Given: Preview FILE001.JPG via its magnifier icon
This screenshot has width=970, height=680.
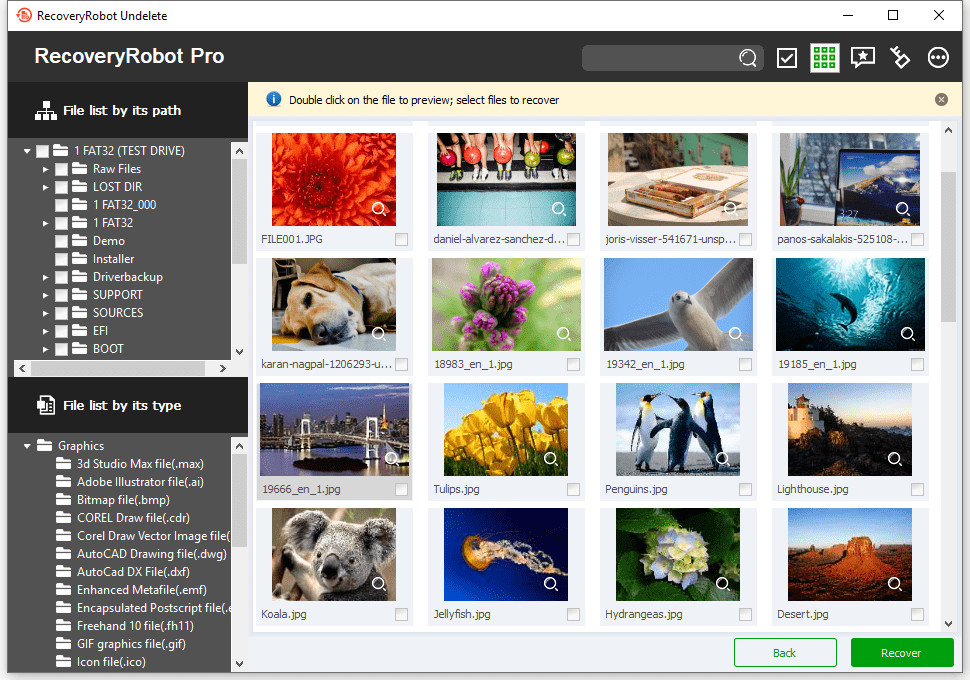Looking at the screenshot, I should coord(379,209).
